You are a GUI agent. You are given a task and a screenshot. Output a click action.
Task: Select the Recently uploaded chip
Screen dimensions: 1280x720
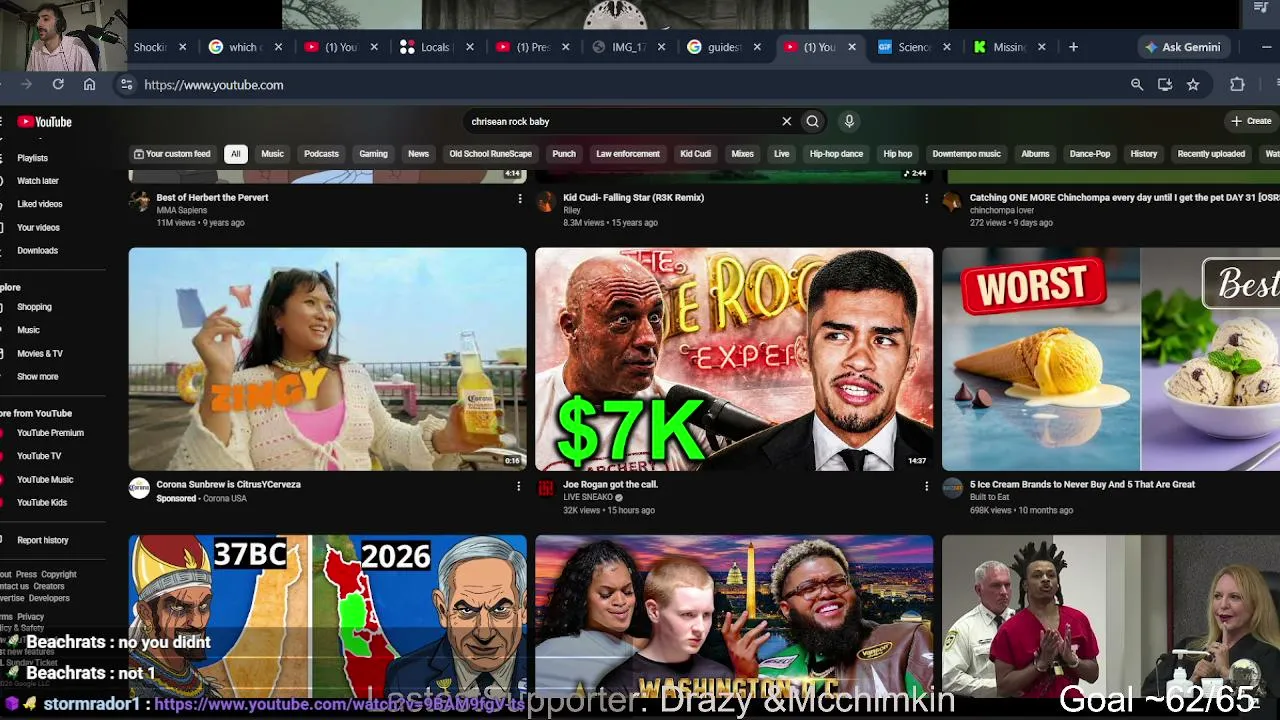[1211, 154]
